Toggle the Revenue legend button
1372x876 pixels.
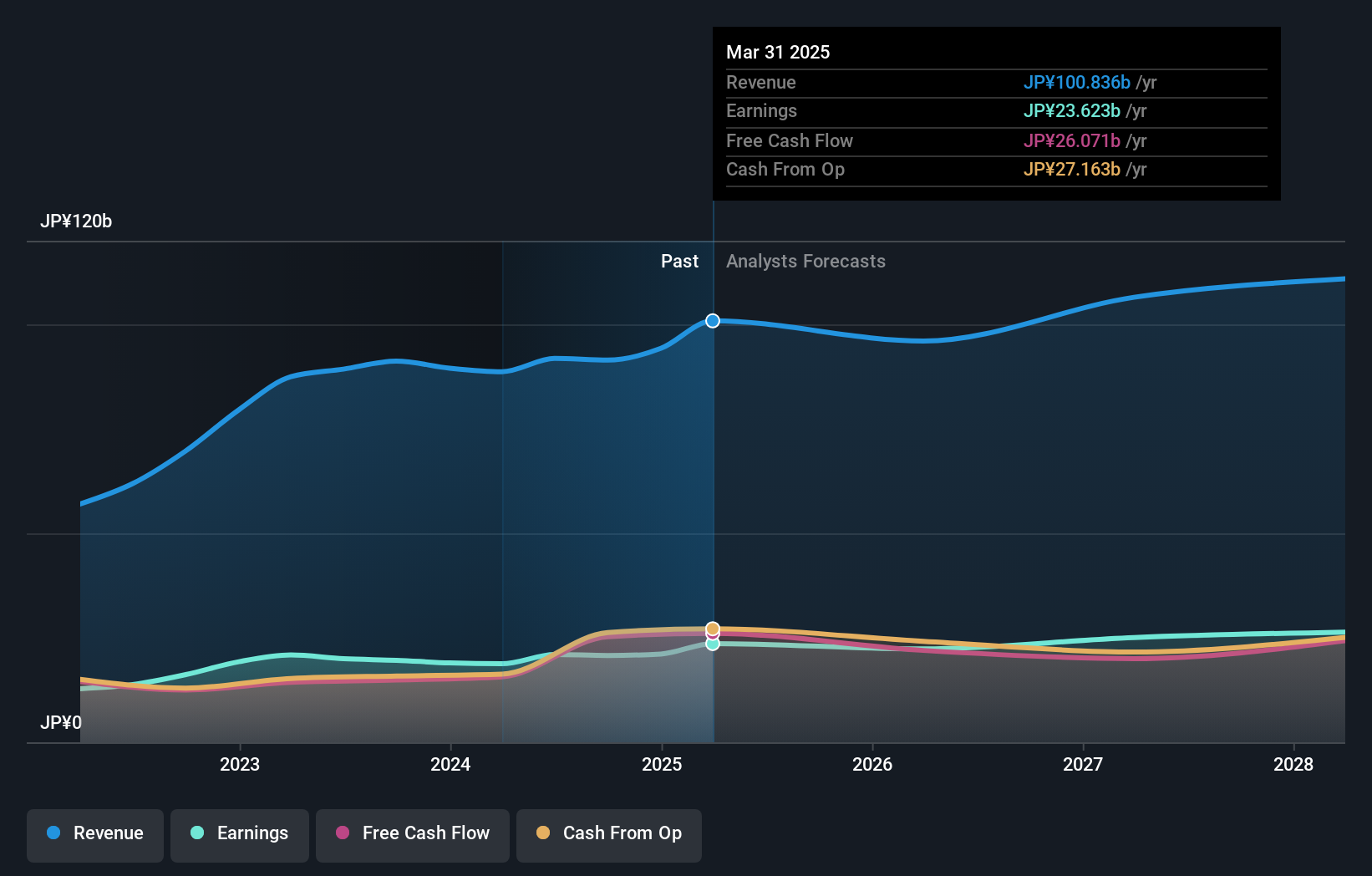pos(95,835)
